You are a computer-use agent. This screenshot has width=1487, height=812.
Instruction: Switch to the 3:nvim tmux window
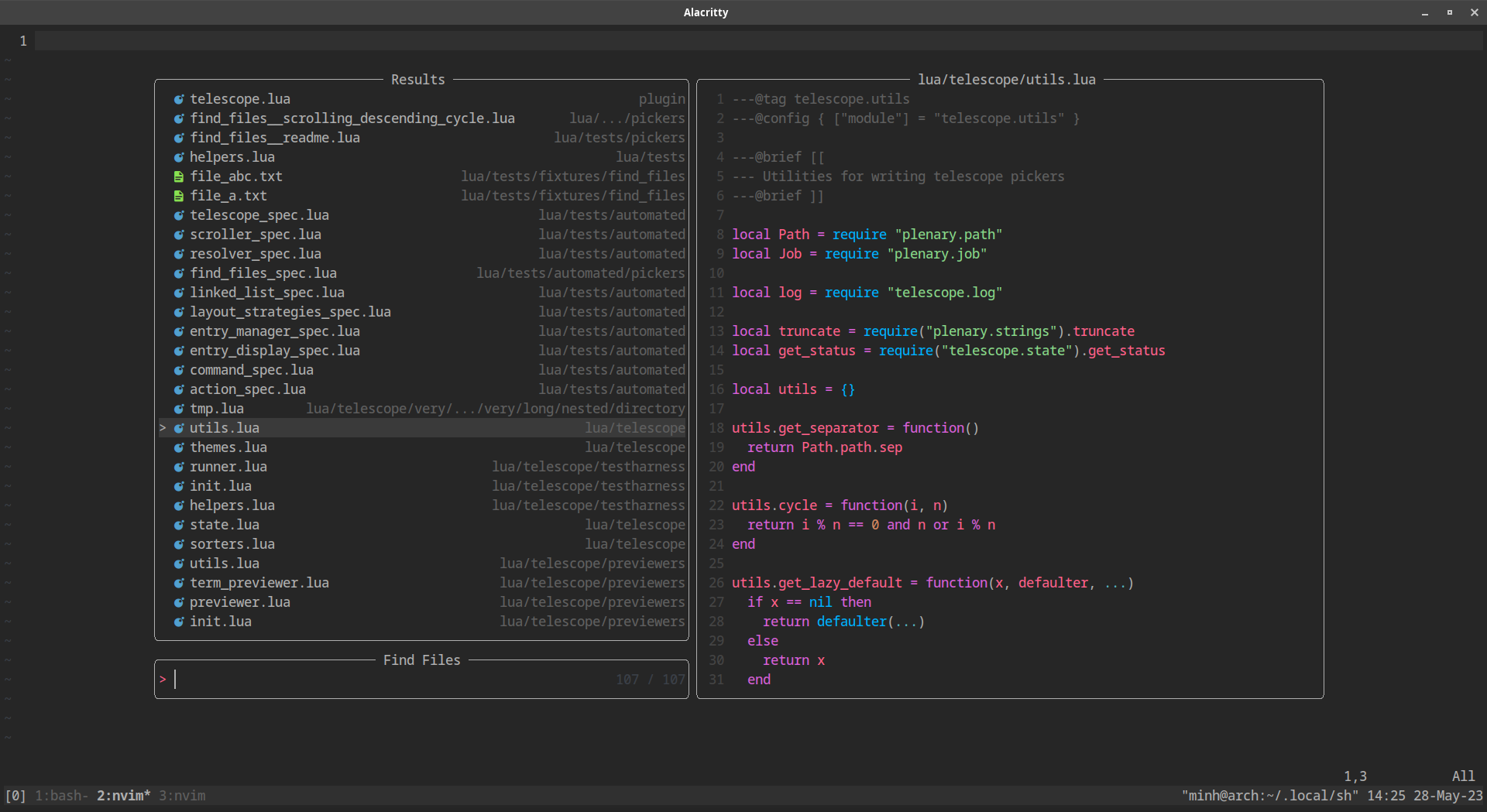tap(181, 795)
